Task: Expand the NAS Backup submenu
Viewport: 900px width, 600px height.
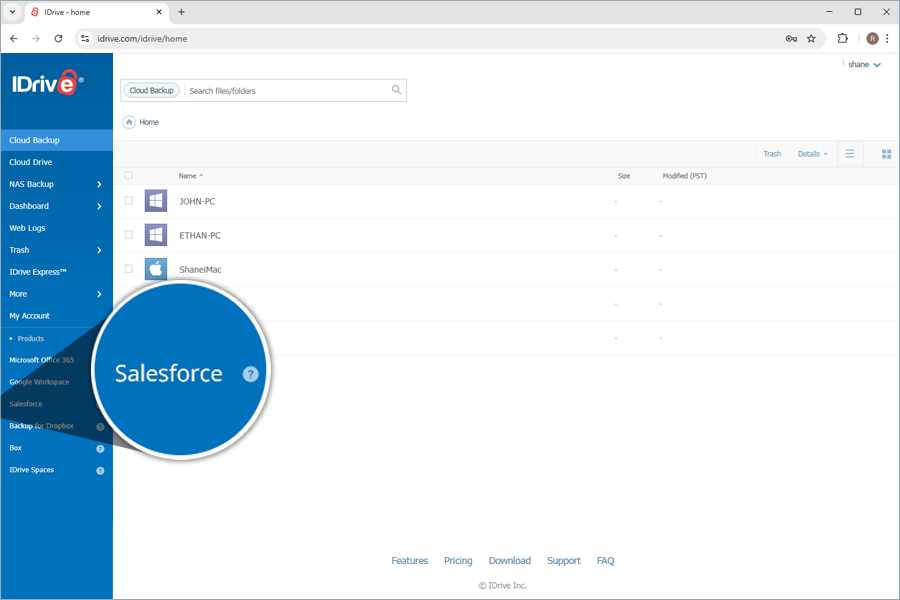Action: 98,184
